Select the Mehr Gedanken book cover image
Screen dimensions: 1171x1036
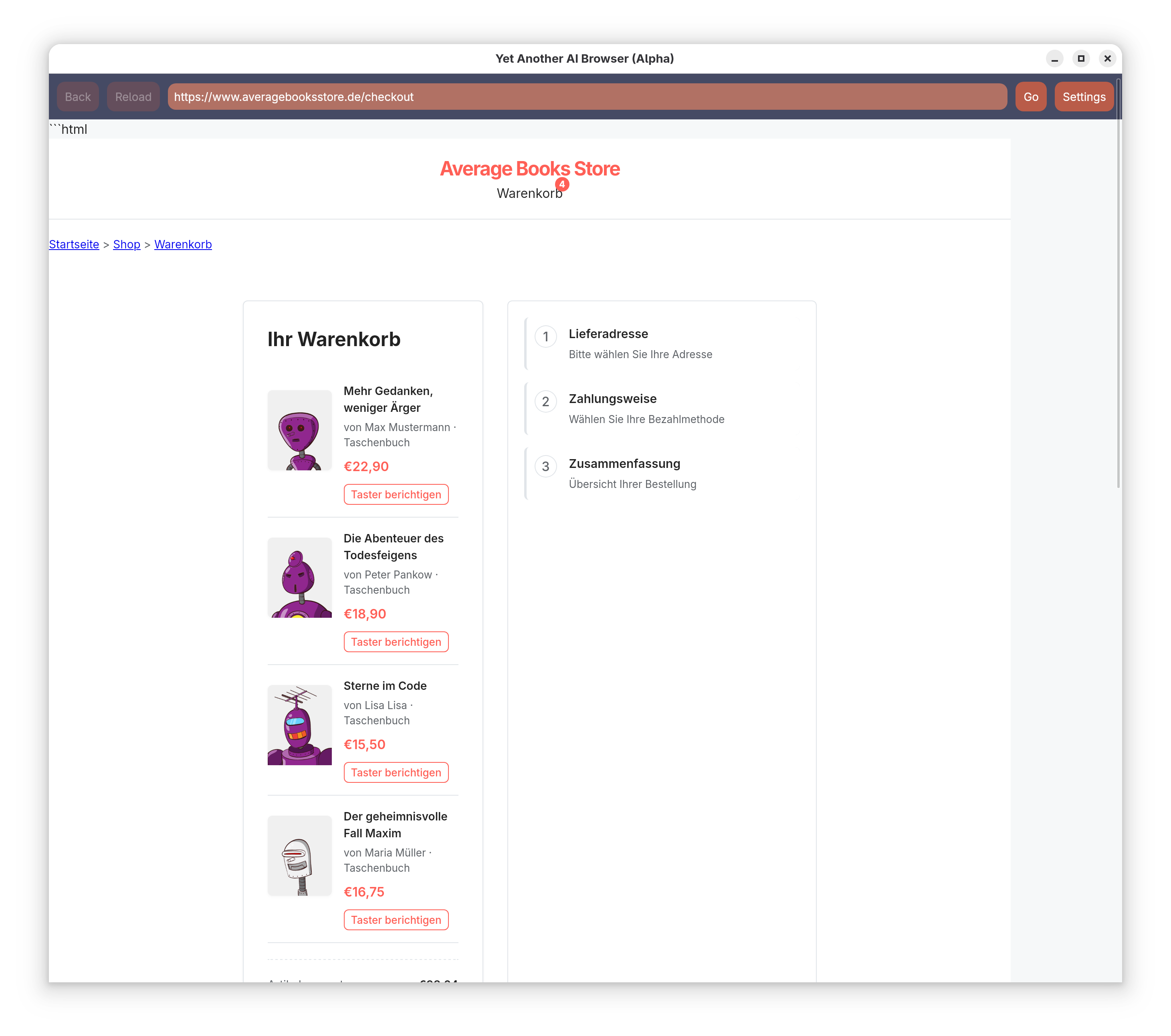[x=299, y=430]
